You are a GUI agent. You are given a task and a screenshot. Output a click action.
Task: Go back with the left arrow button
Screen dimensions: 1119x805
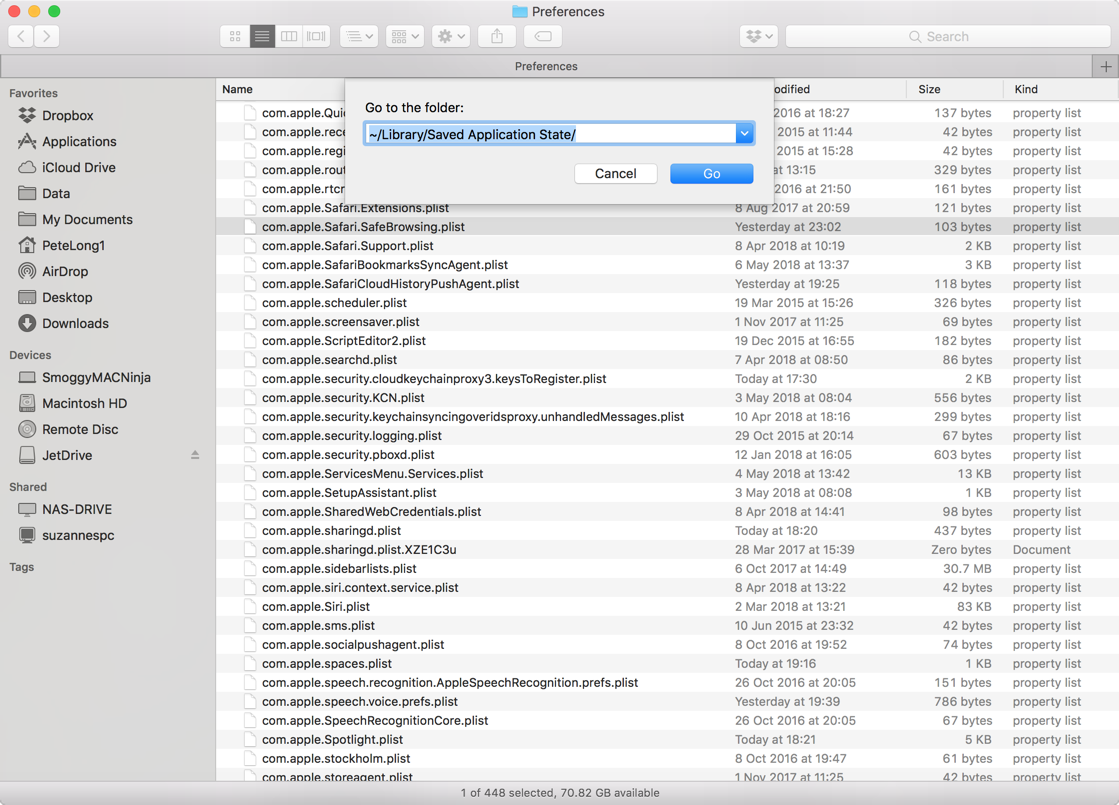coord(21,36)
